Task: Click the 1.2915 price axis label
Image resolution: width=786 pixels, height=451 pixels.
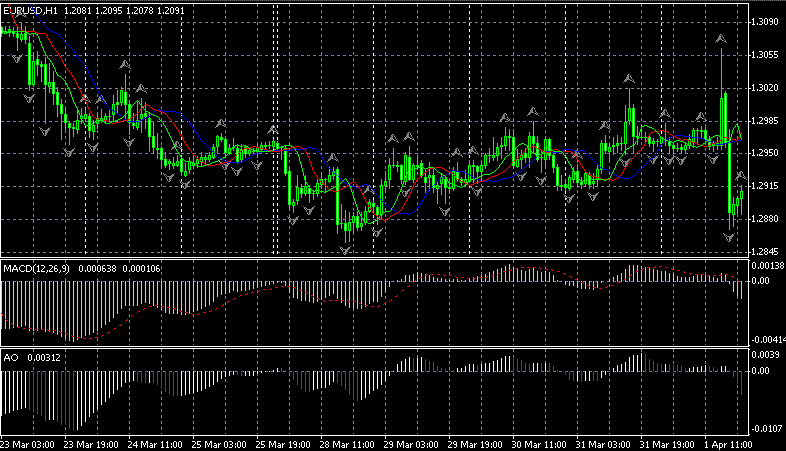Action: click(765, 186)
